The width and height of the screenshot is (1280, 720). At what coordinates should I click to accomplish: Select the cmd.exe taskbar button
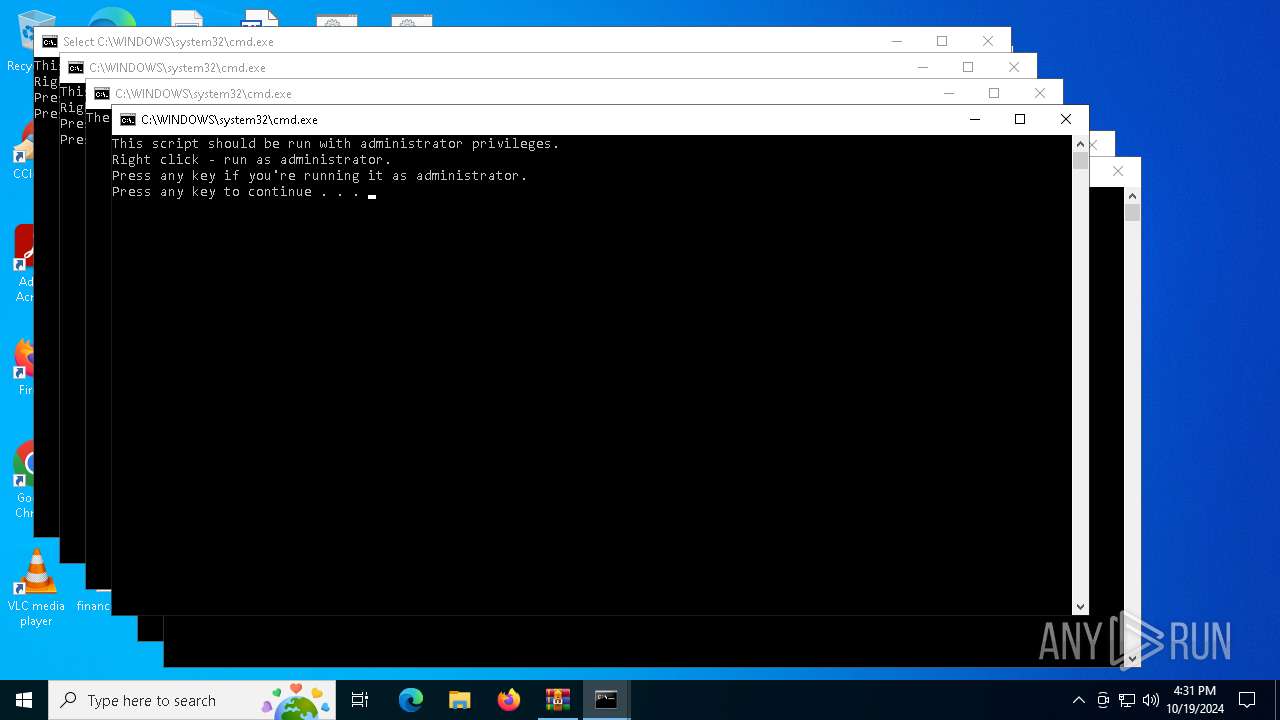pos(606,700)
